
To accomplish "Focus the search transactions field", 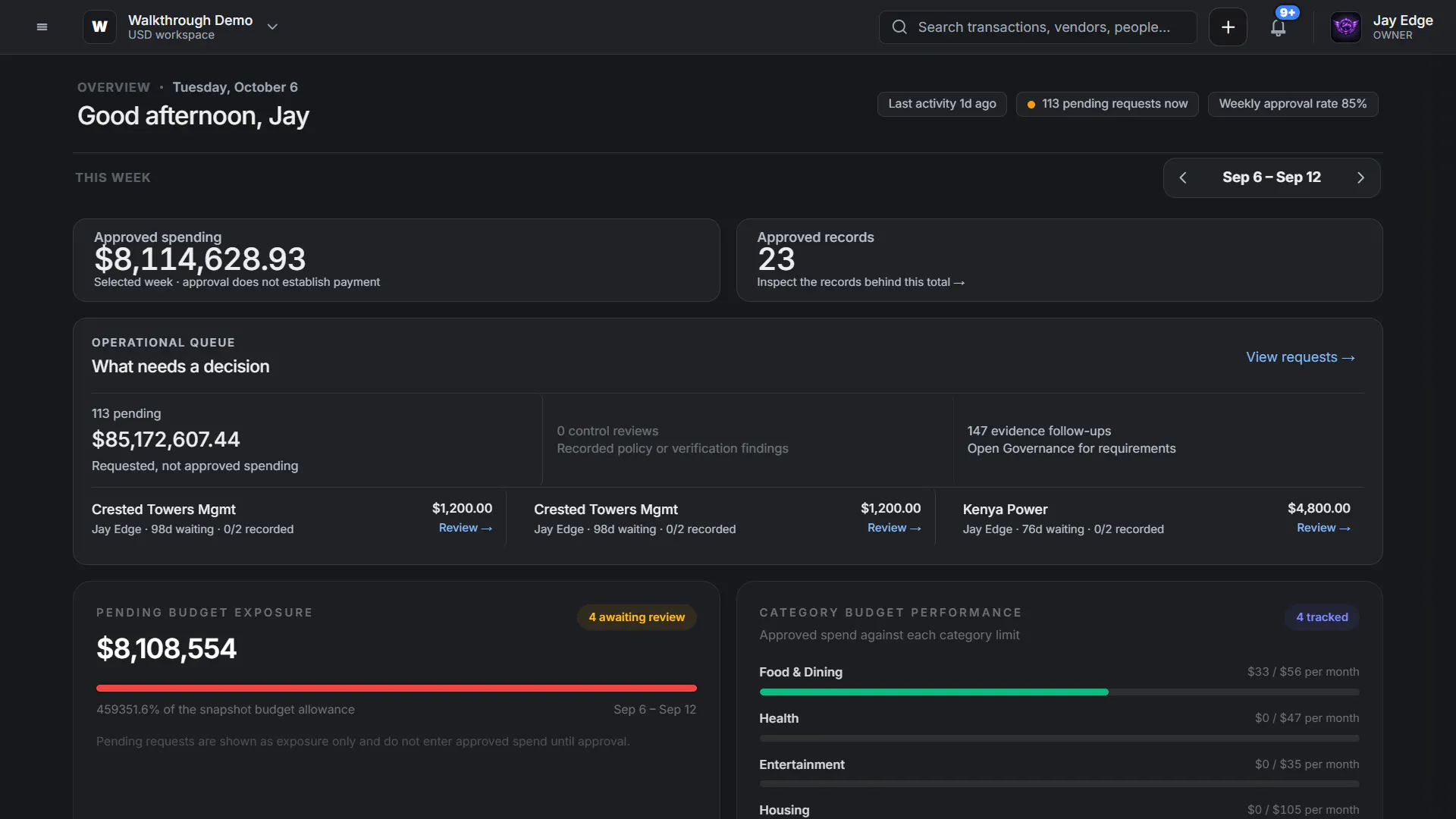I will click(1037, 27).
